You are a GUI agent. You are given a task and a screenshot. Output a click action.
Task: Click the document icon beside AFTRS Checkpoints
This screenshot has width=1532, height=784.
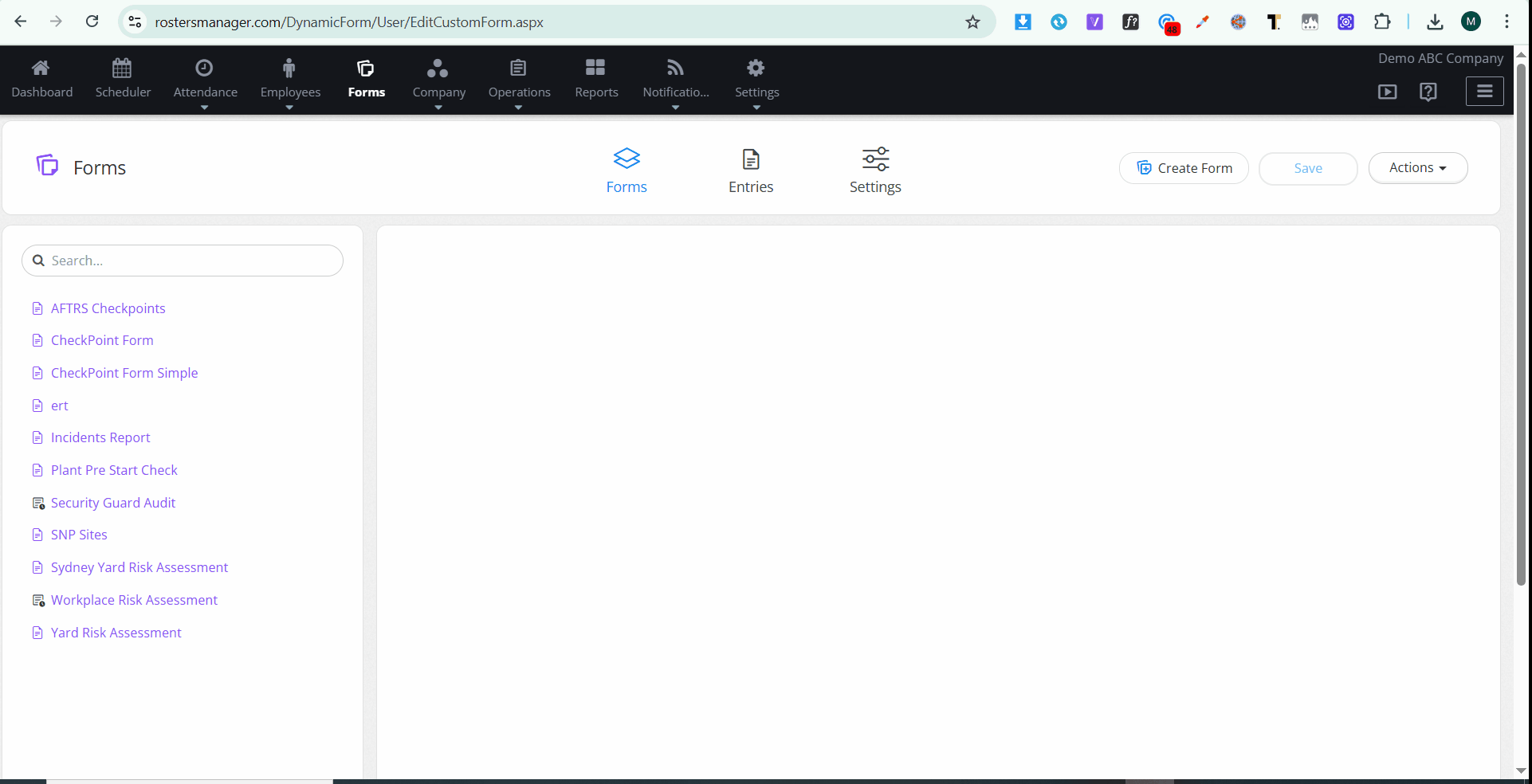37,308
